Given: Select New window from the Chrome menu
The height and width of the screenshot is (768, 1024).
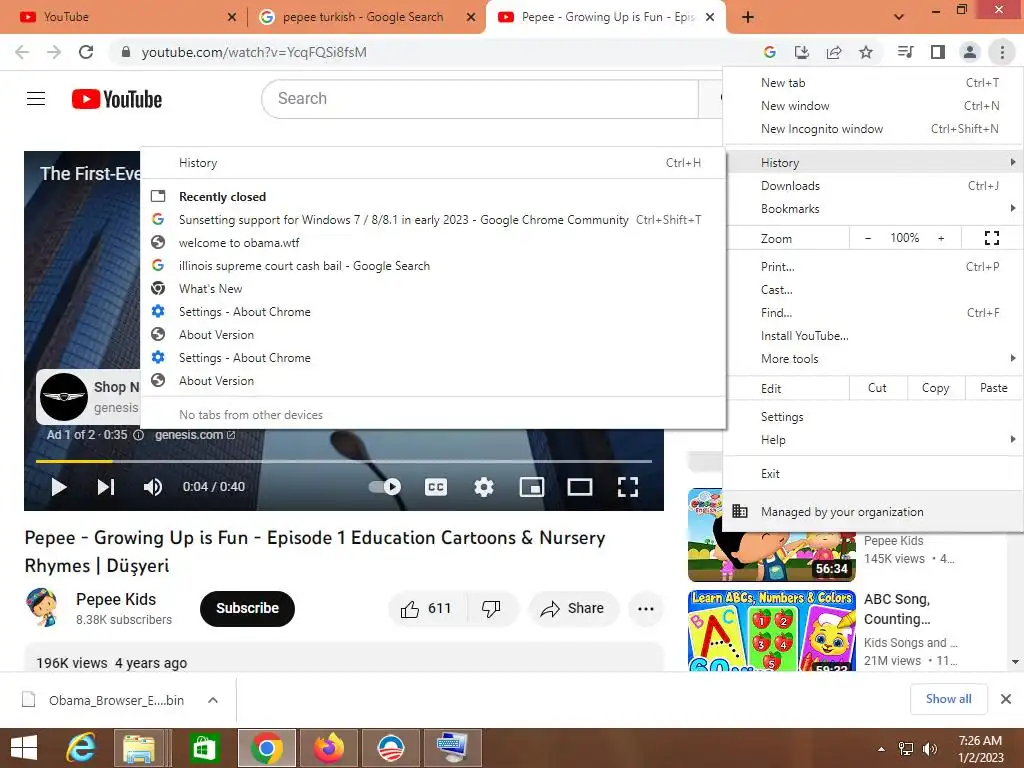Looking at the screenshot, I should click(x=874, y=106).
